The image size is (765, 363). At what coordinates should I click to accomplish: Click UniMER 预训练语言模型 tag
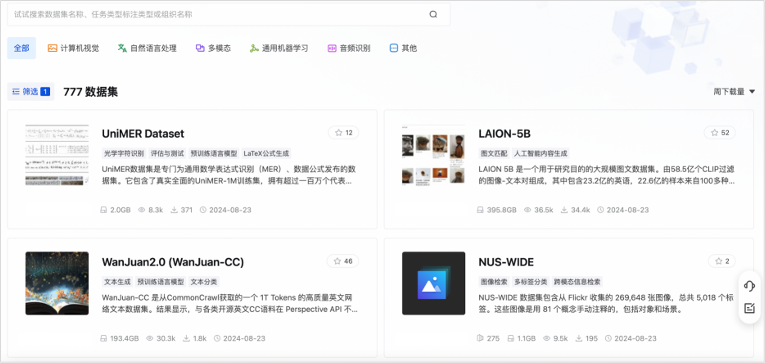coord(213,153)
